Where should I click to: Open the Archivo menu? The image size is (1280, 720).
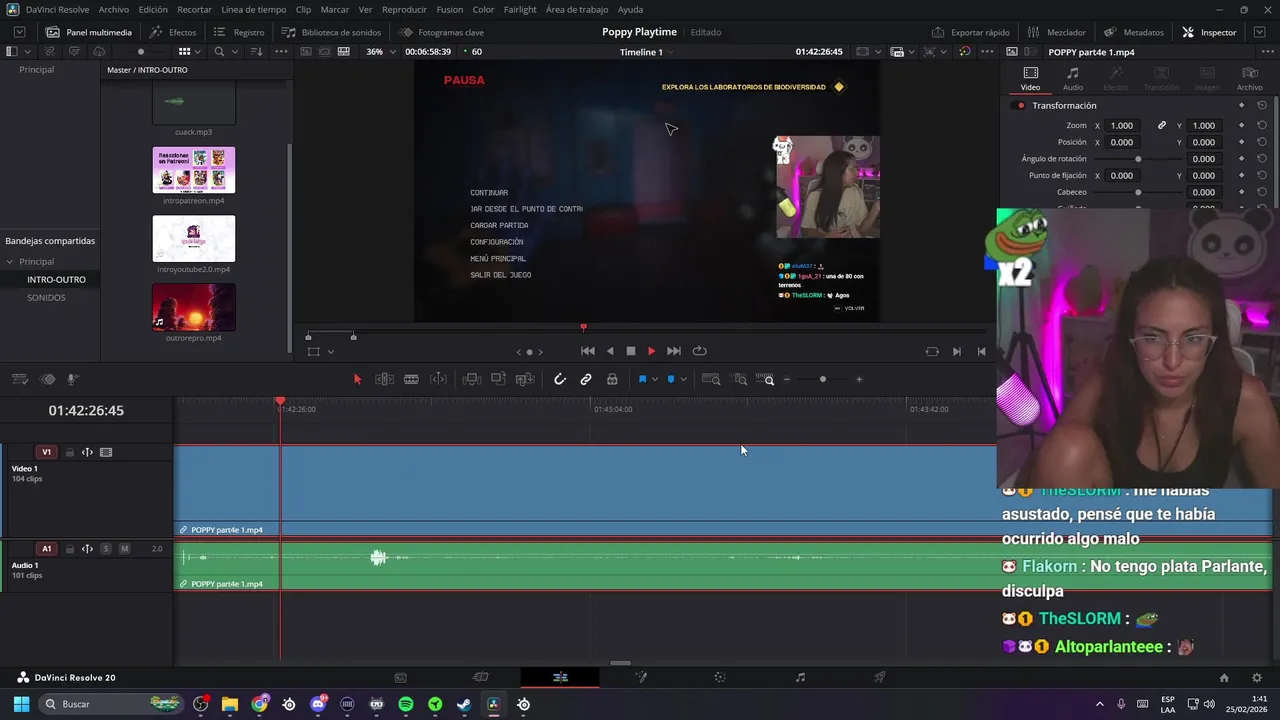(x=113, y=9)
